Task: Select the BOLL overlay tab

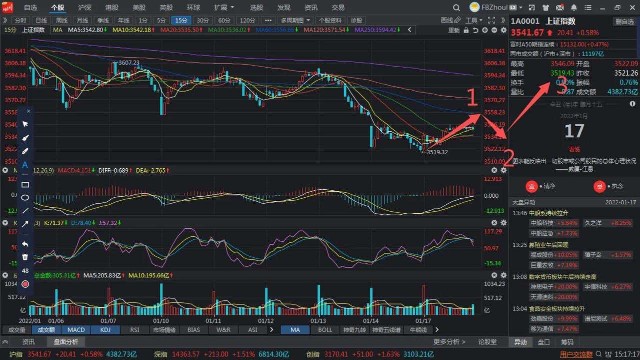Action: click(x=324, y=329)
